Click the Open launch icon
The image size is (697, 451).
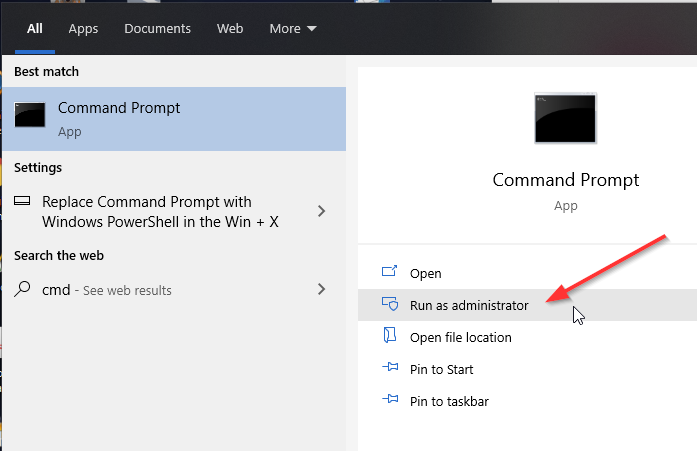coord(389,271)
